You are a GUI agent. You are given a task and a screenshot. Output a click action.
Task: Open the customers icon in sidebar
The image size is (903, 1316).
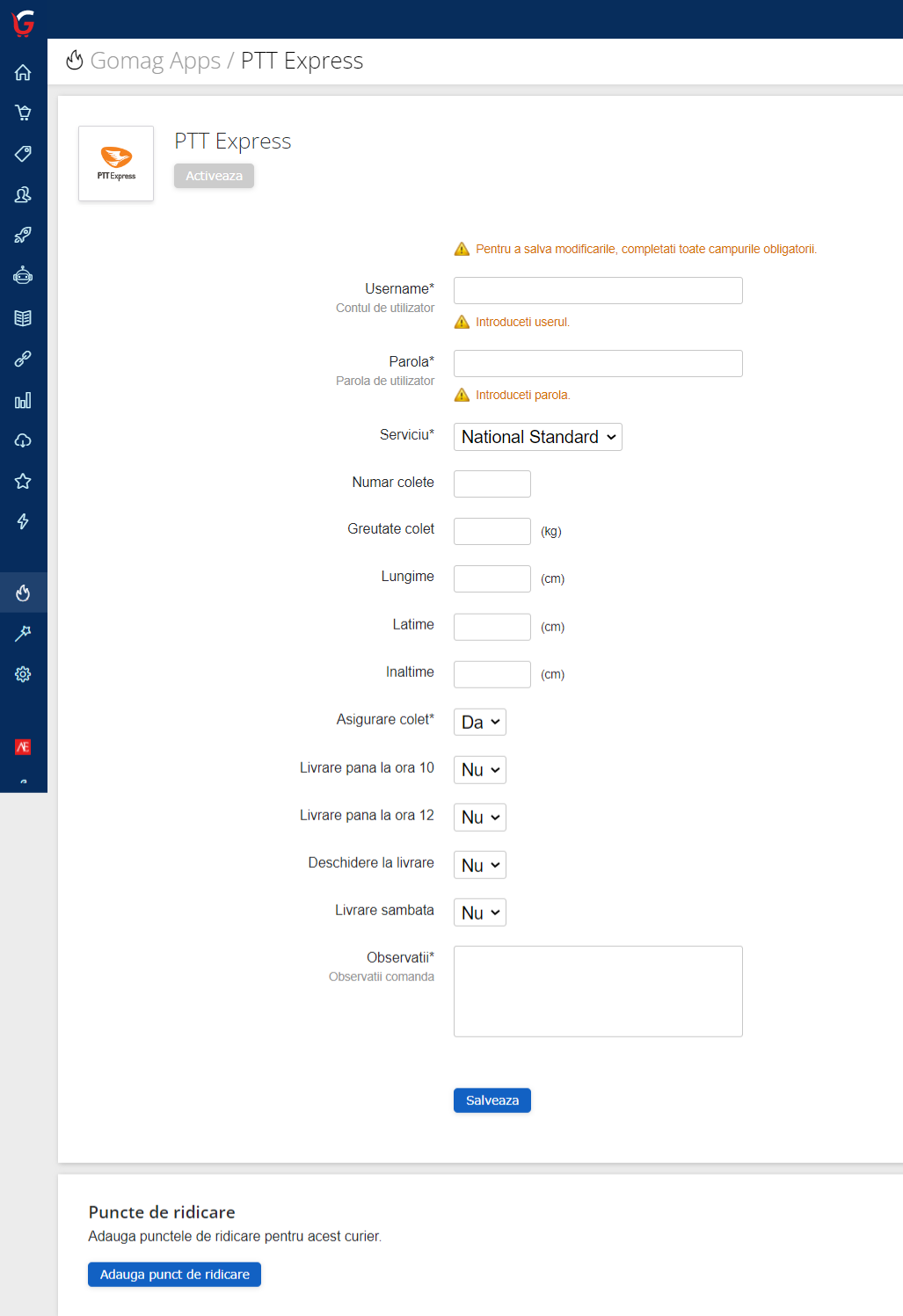click(x=23, y=194)
